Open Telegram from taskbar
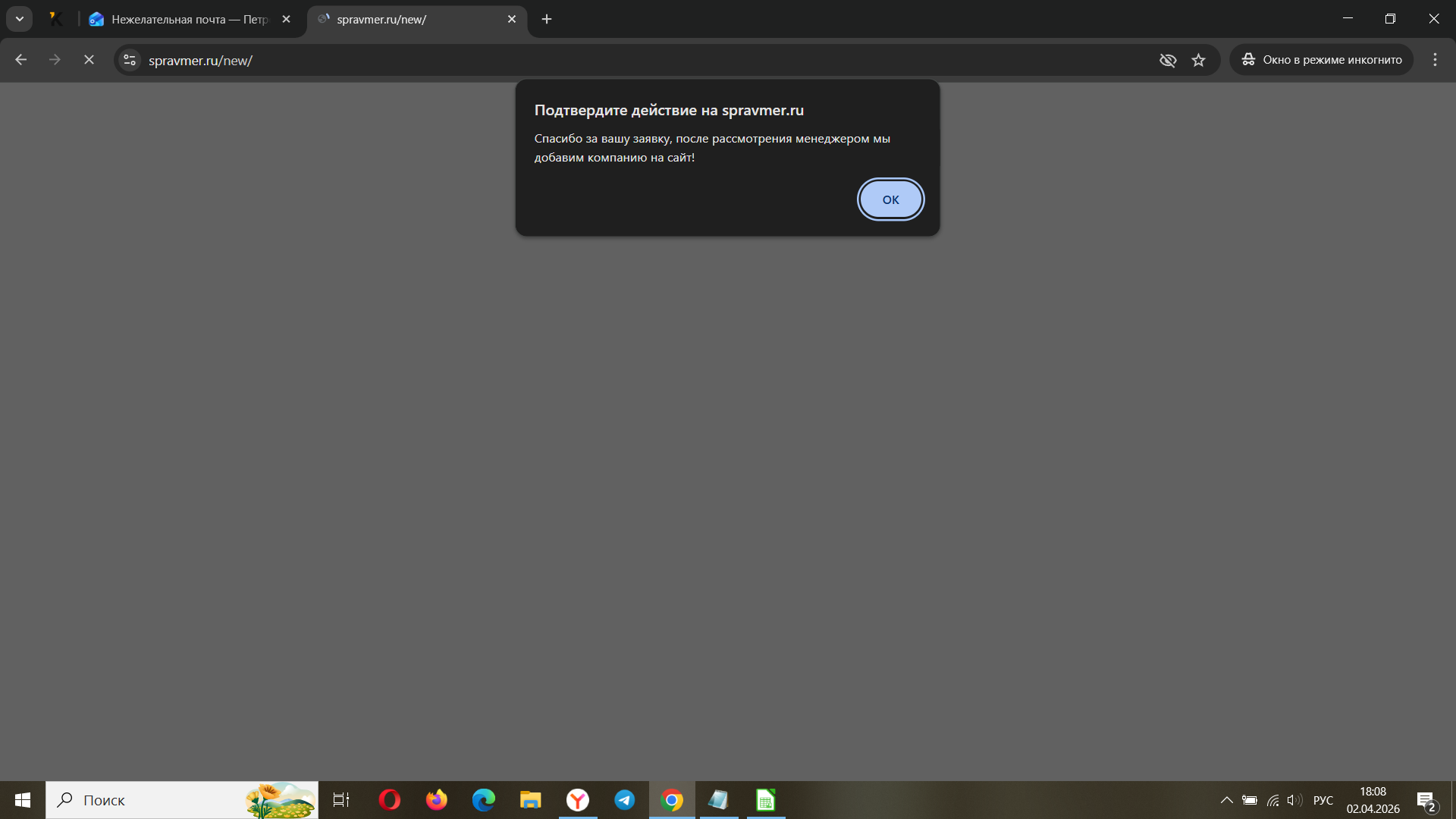The width and height of the screenshot is (1456, 819). click(625, 800)
